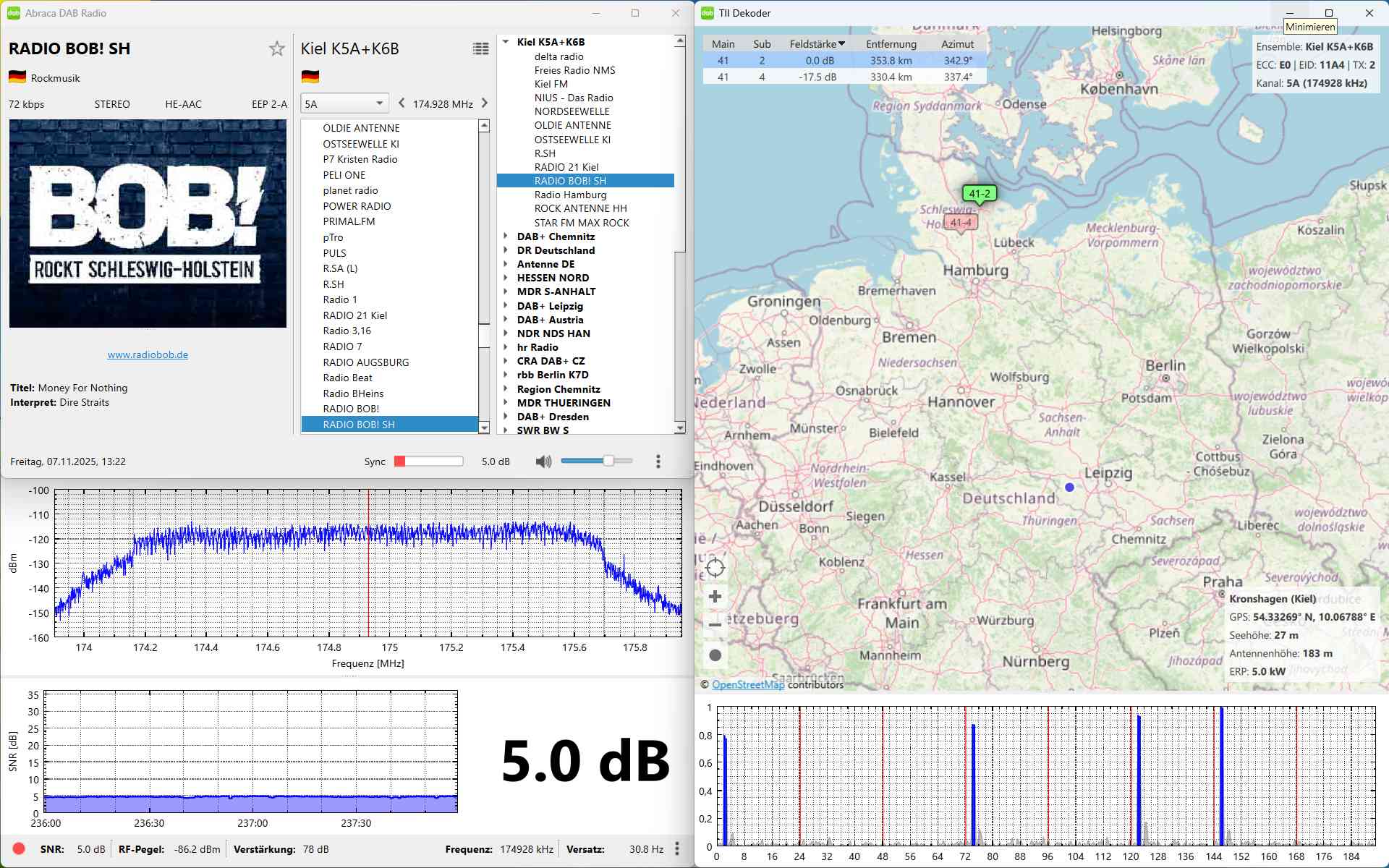Tune to previous channel with left arrow
Viewport: 1389px width, 868px height.
(x=402, y=103)
